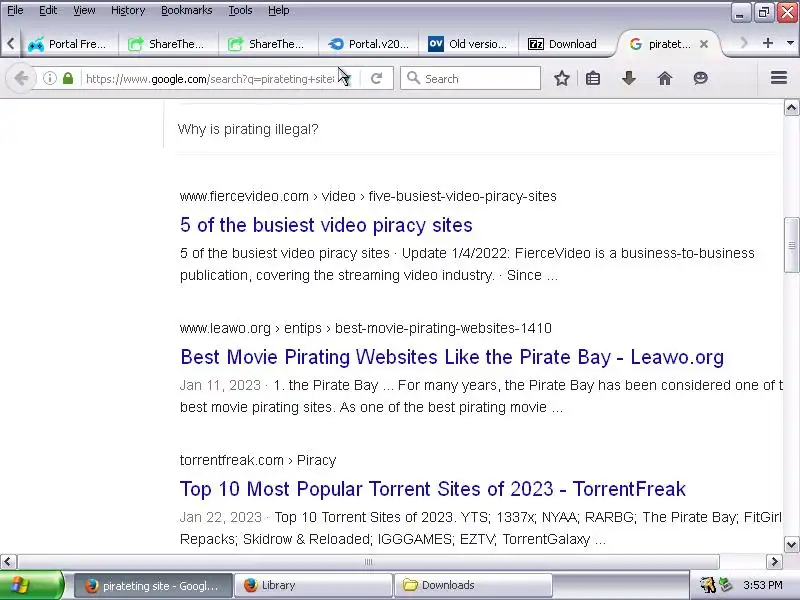This screenshot has width=800, height=600.
Task: Show your bookmarks list icon
Action: coord(593,79)
